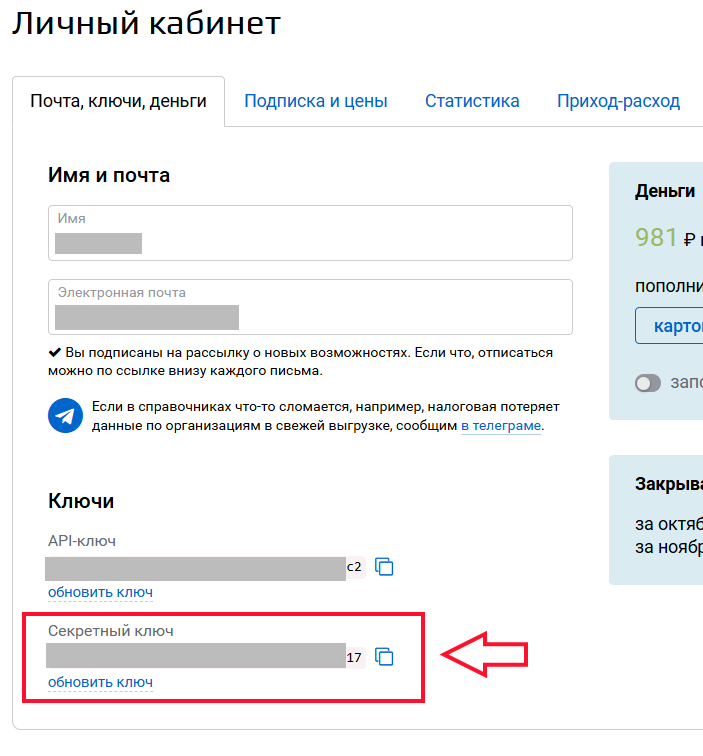Copy the secret key with the copy icon
This screenshot has height=756, width=703.
pyautogui.click(x=384, y=657)
